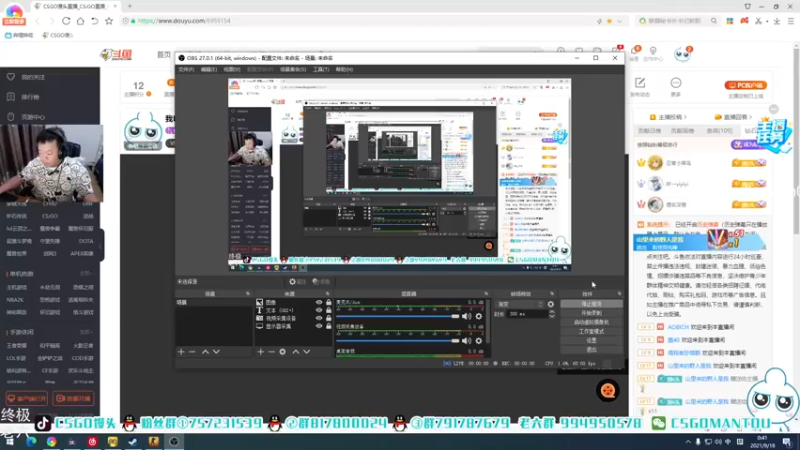
Task: Pop out the scenes dock panel icon
Action: (248, 294)
